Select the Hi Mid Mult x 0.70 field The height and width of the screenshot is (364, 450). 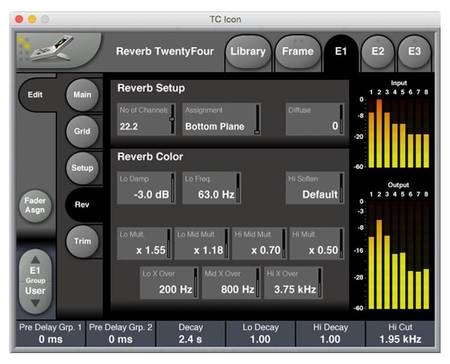tap(259, 244)
